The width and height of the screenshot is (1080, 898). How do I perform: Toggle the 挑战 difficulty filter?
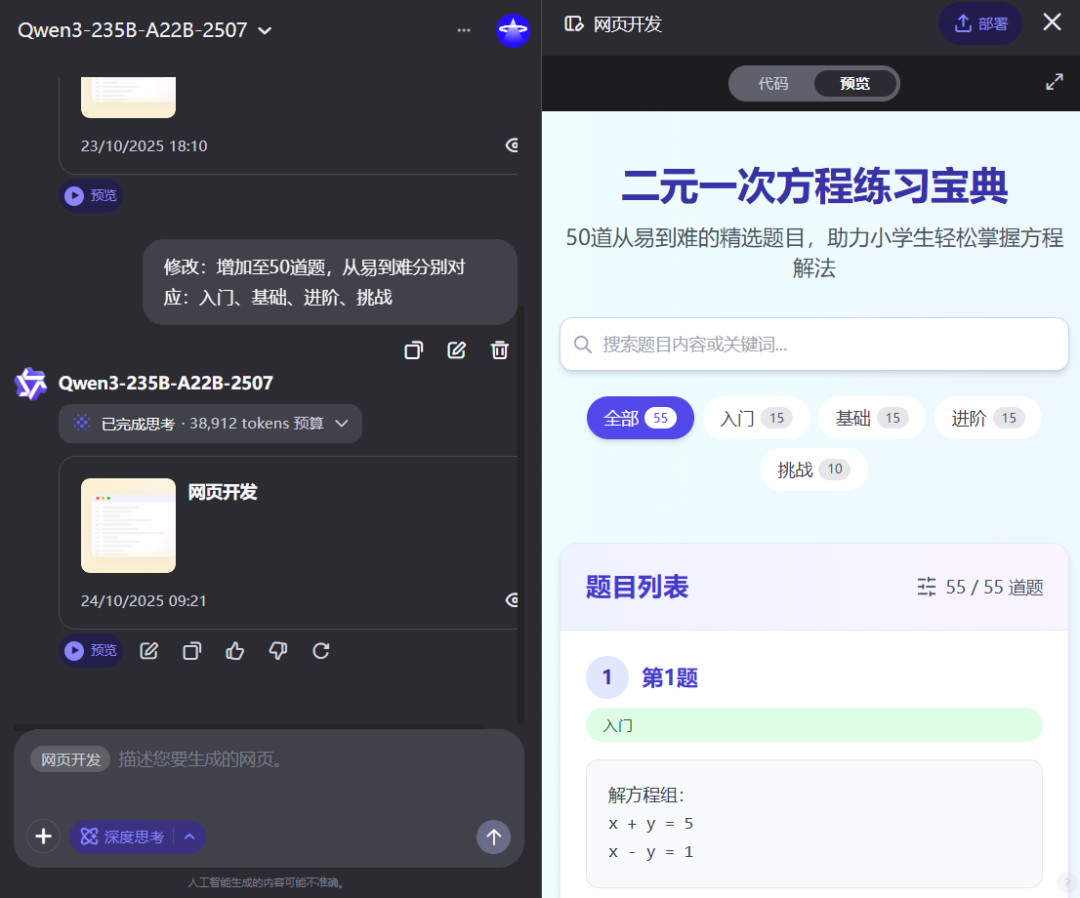(x=813, y=468)
